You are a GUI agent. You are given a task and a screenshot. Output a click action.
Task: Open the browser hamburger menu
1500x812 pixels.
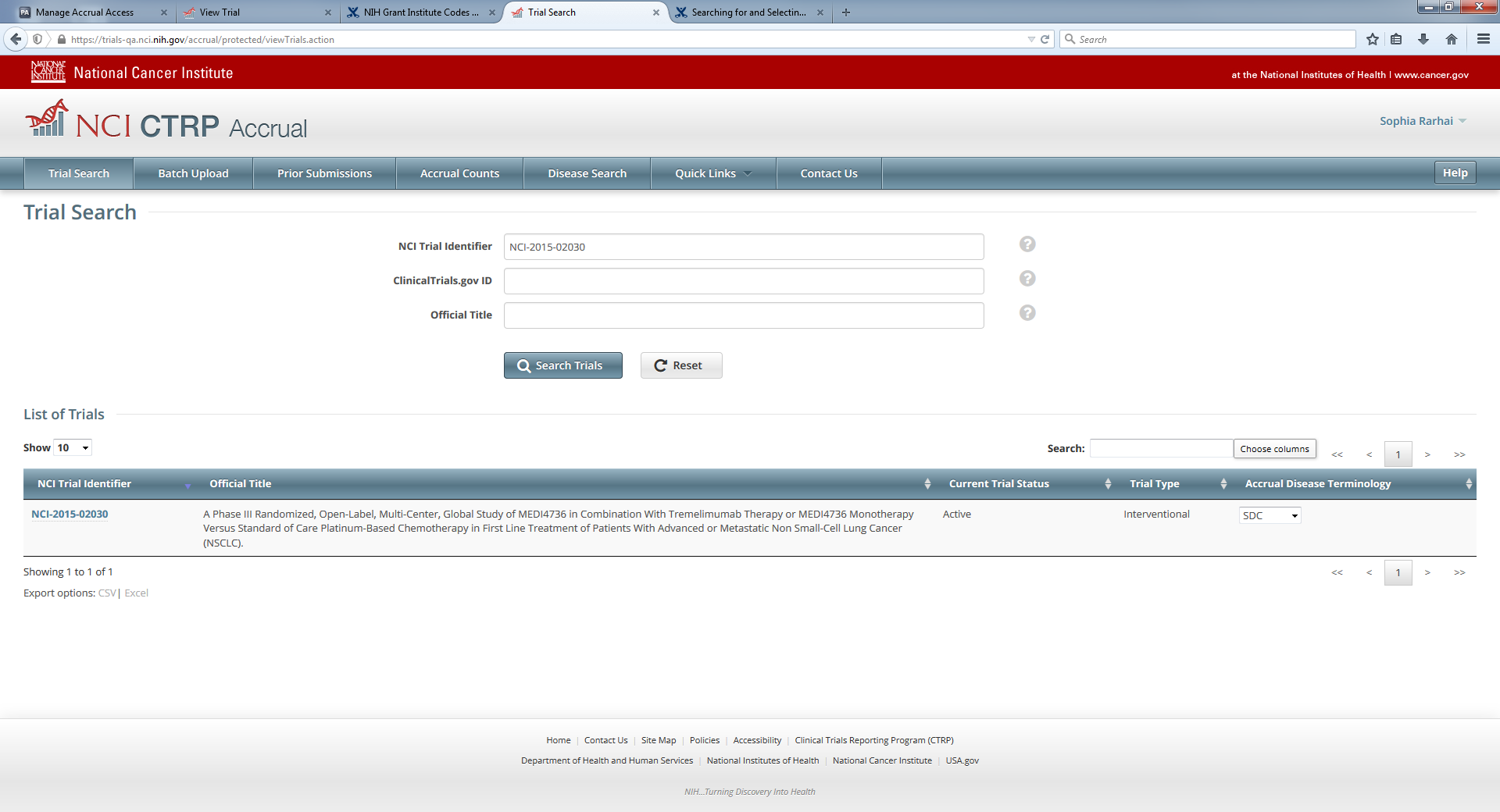[1483, 39]
